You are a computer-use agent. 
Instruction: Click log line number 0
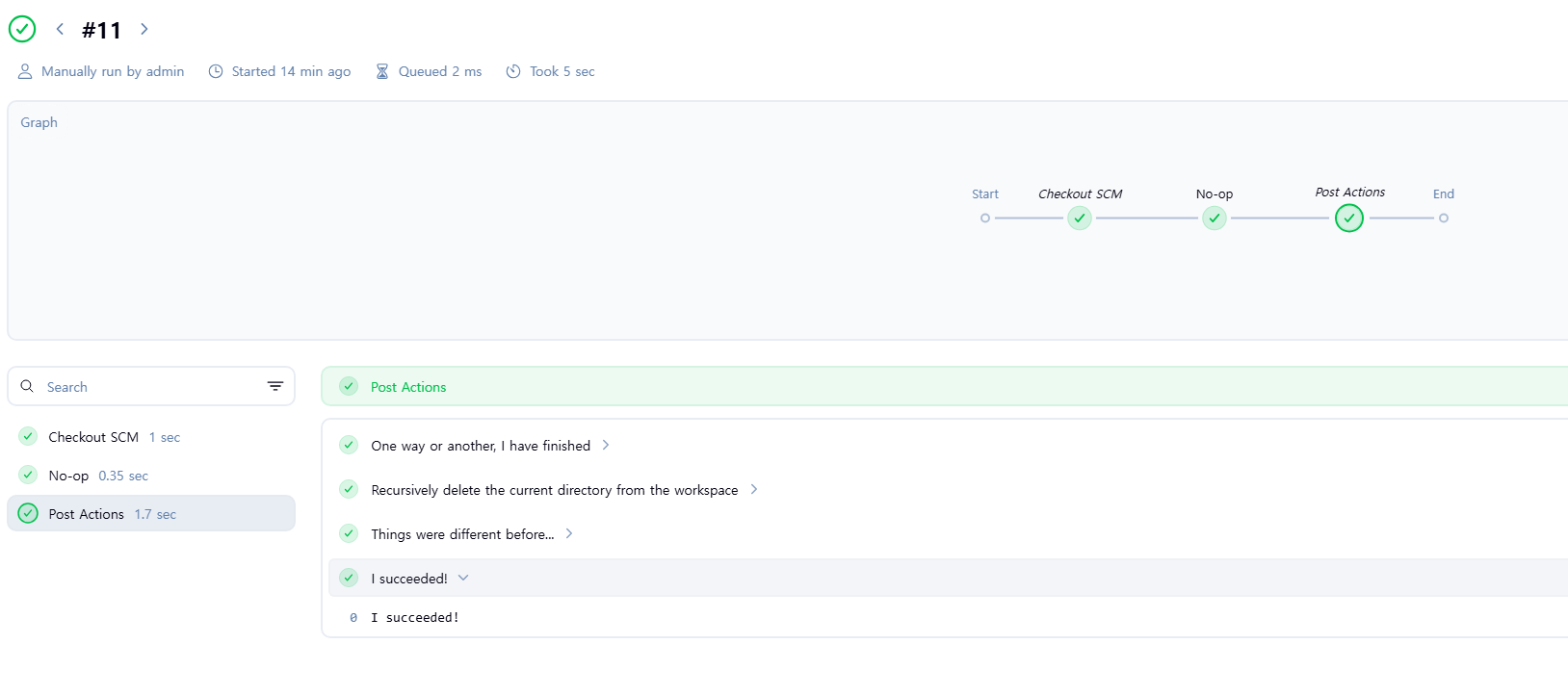tap(353, 618)
